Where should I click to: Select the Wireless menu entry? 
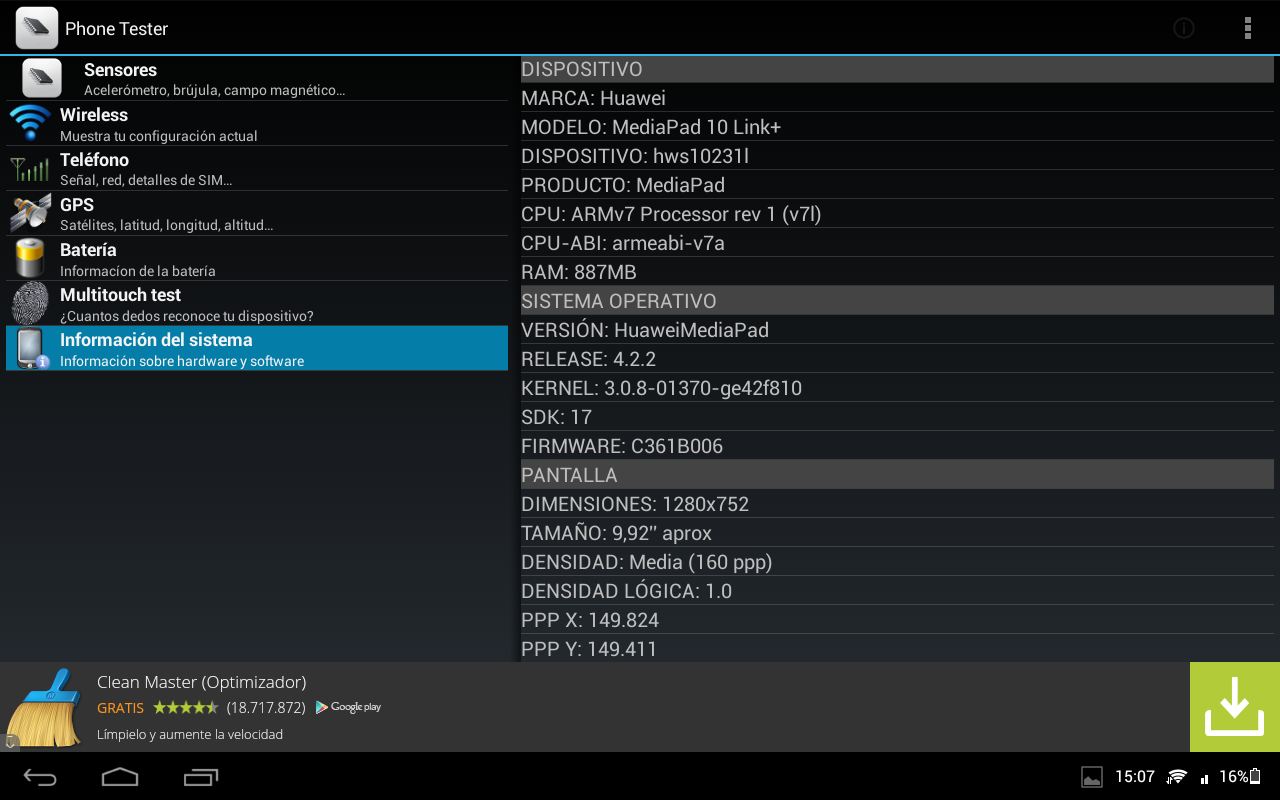point(257,124)
